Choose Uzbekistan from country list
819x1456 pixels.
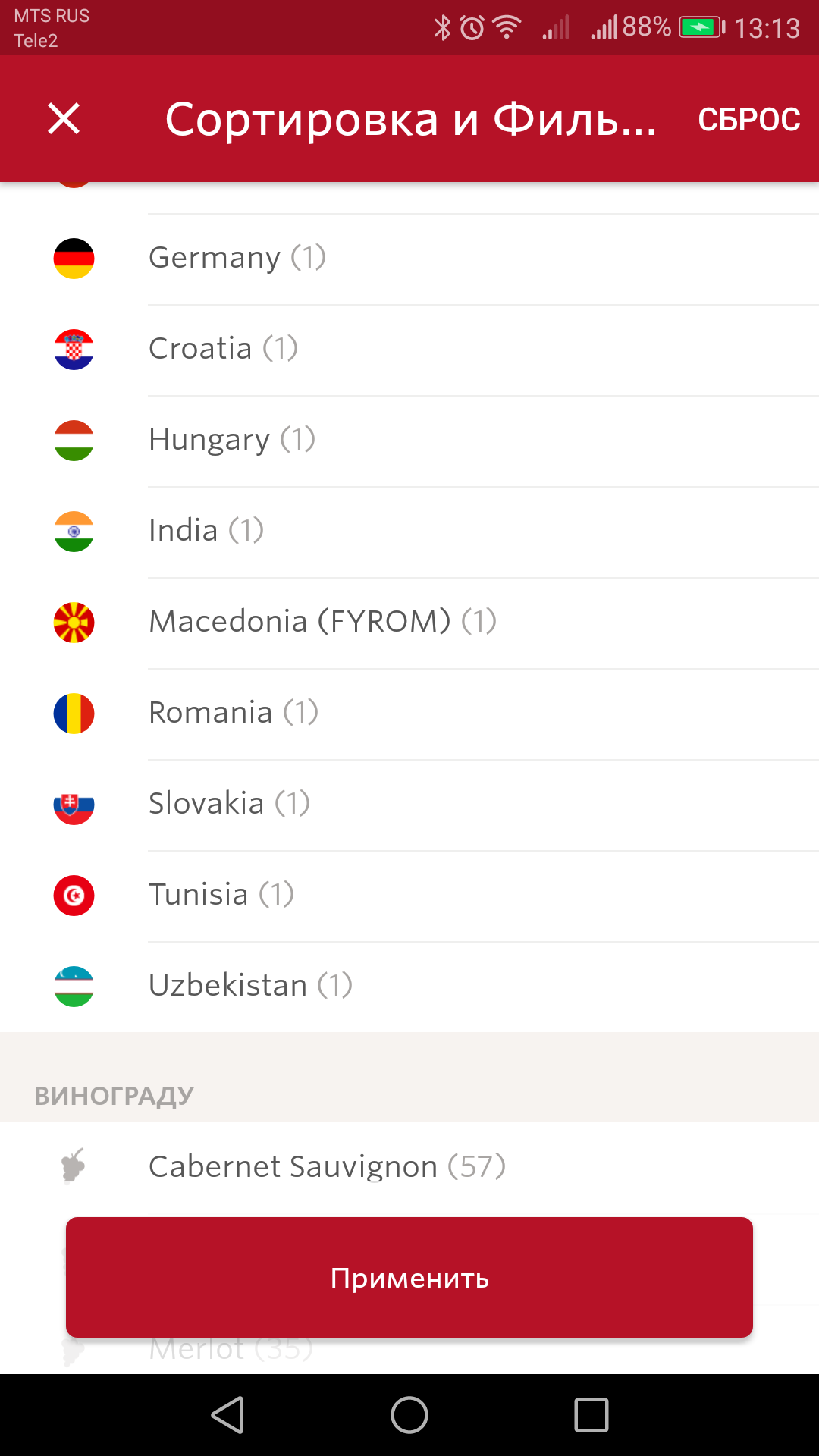(250, 986)
